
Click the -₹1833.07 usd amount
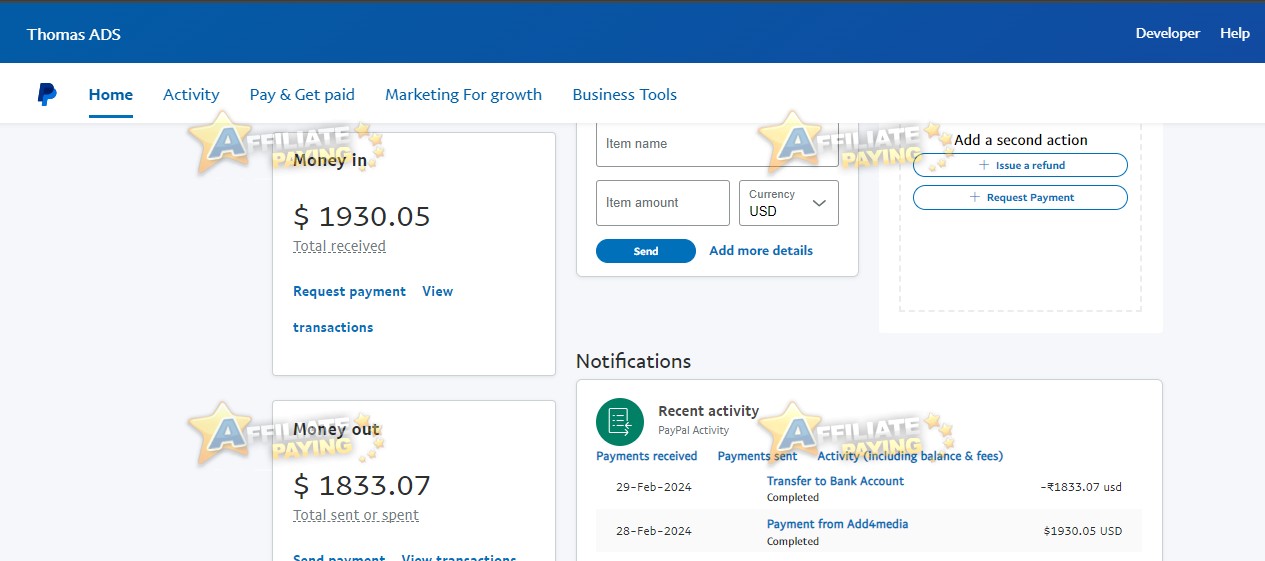pos(1081,488)
